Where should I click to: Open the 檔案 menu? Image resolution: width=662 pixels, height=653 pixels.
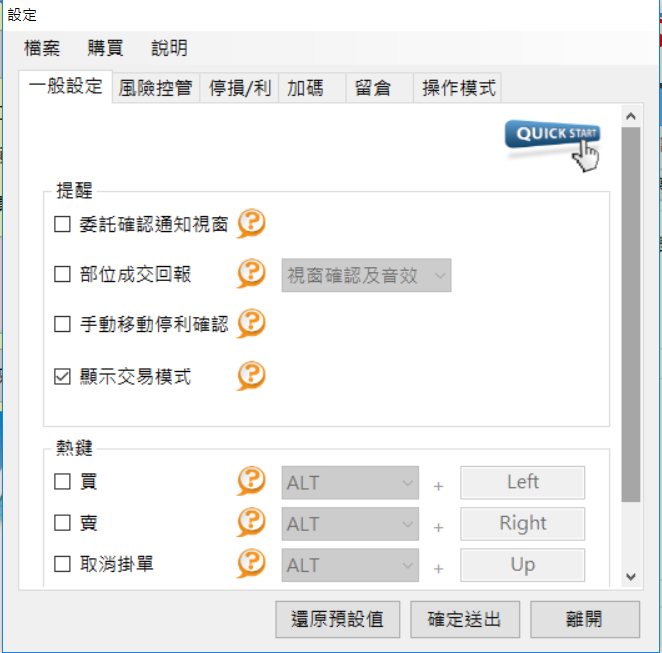click(x=42, y=48)
